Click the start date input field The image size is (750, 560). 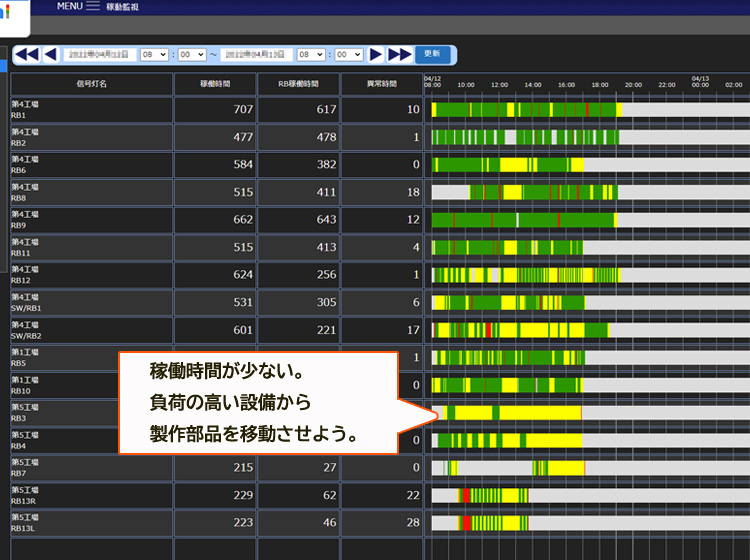(x=100, y=54)
